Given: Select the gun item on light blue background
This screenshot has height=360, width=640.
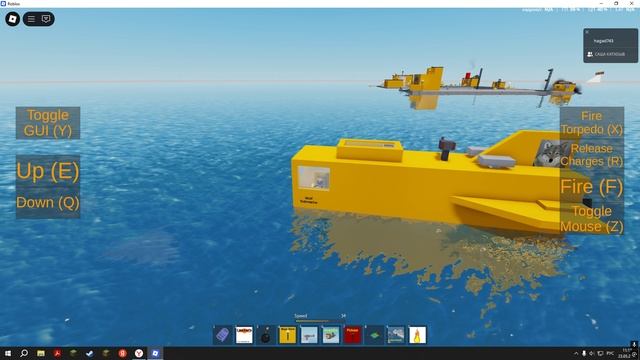Looking at the screenshot, I should (309, 335).
